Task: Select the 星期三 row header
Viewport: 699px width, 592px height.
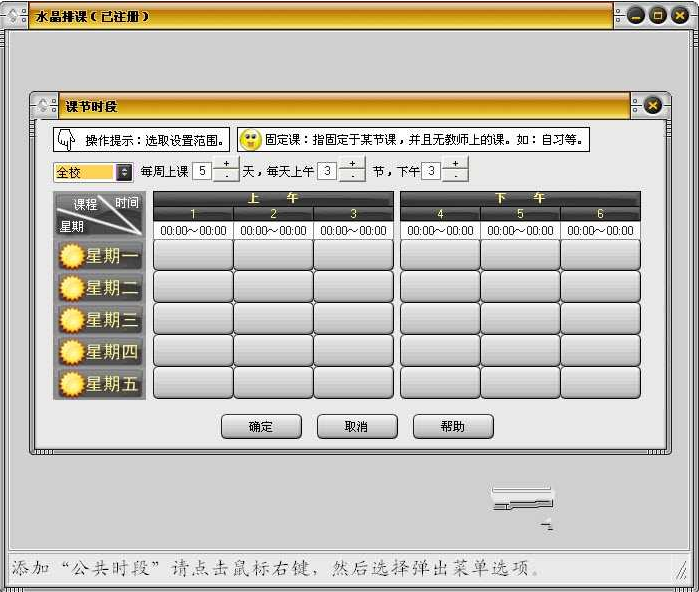Action: click(99, 320)
